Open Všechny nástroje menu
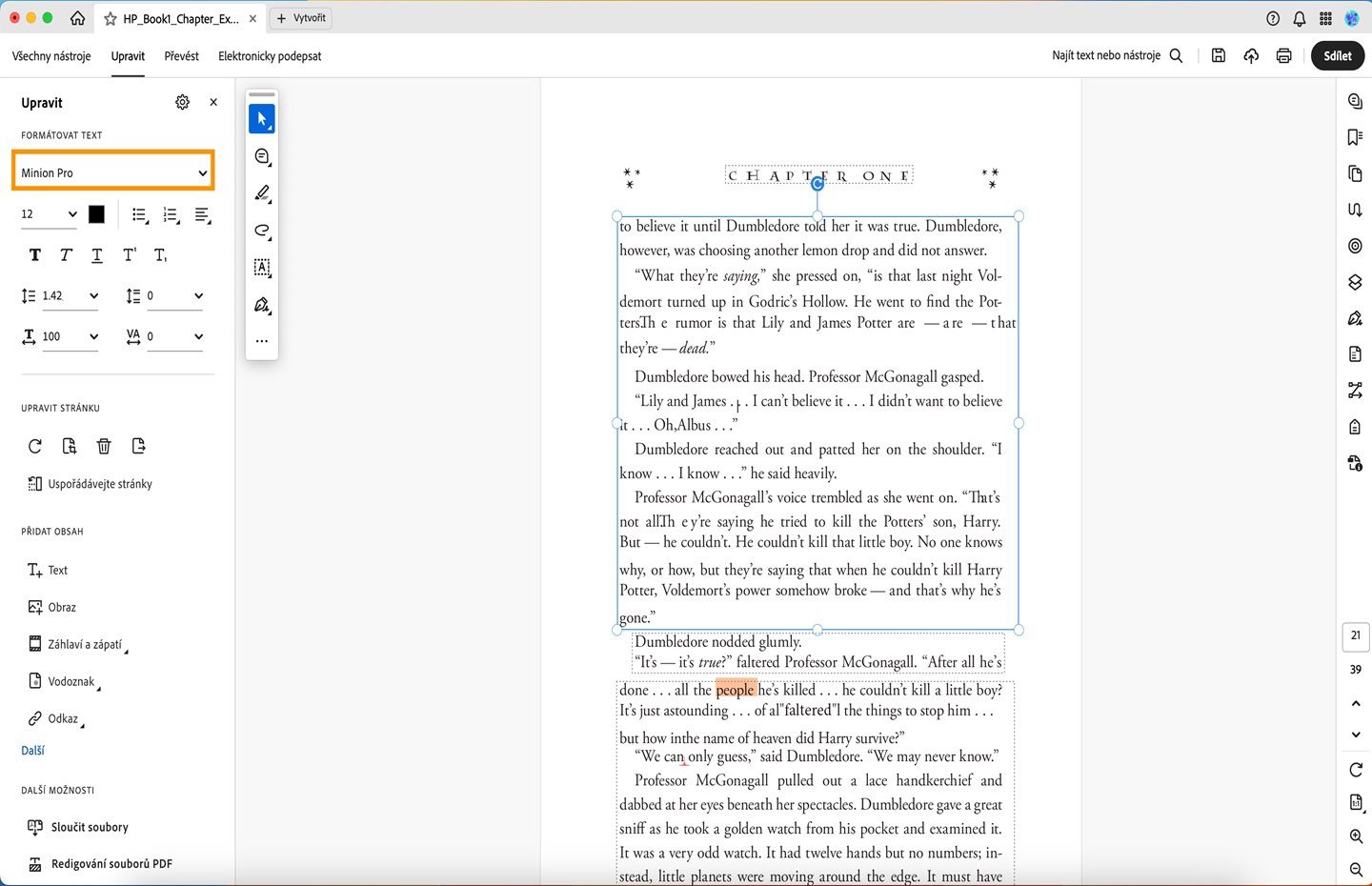 [51, 56]
